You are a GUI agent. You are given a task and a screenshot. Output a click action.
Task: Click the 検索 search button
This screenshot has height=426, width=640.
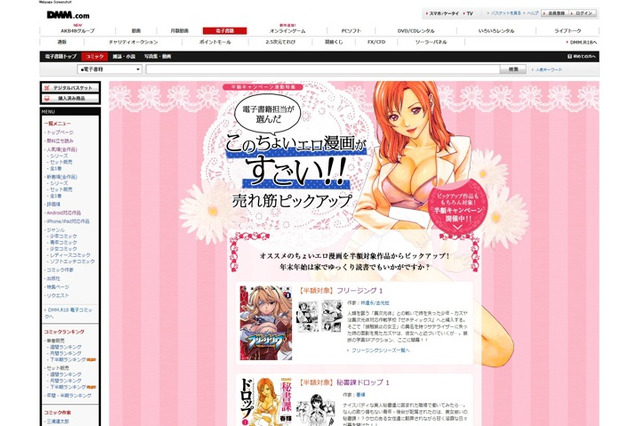(513, 69)
